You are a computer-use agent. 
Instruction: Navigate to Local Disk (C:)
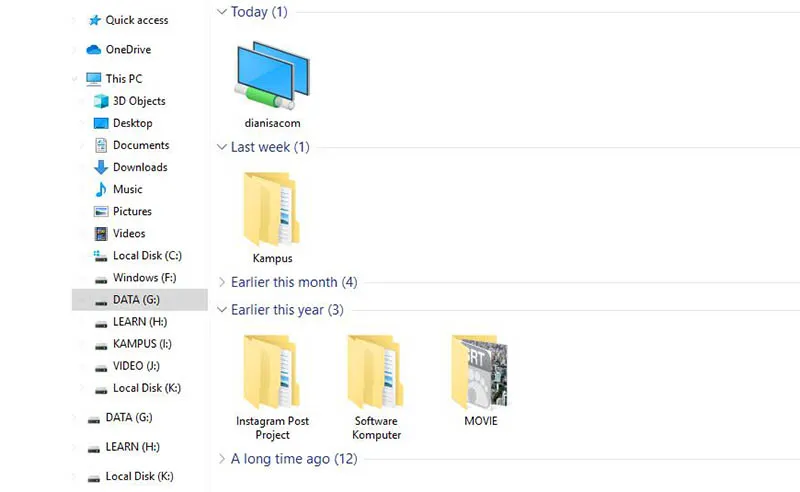[146, 255]
